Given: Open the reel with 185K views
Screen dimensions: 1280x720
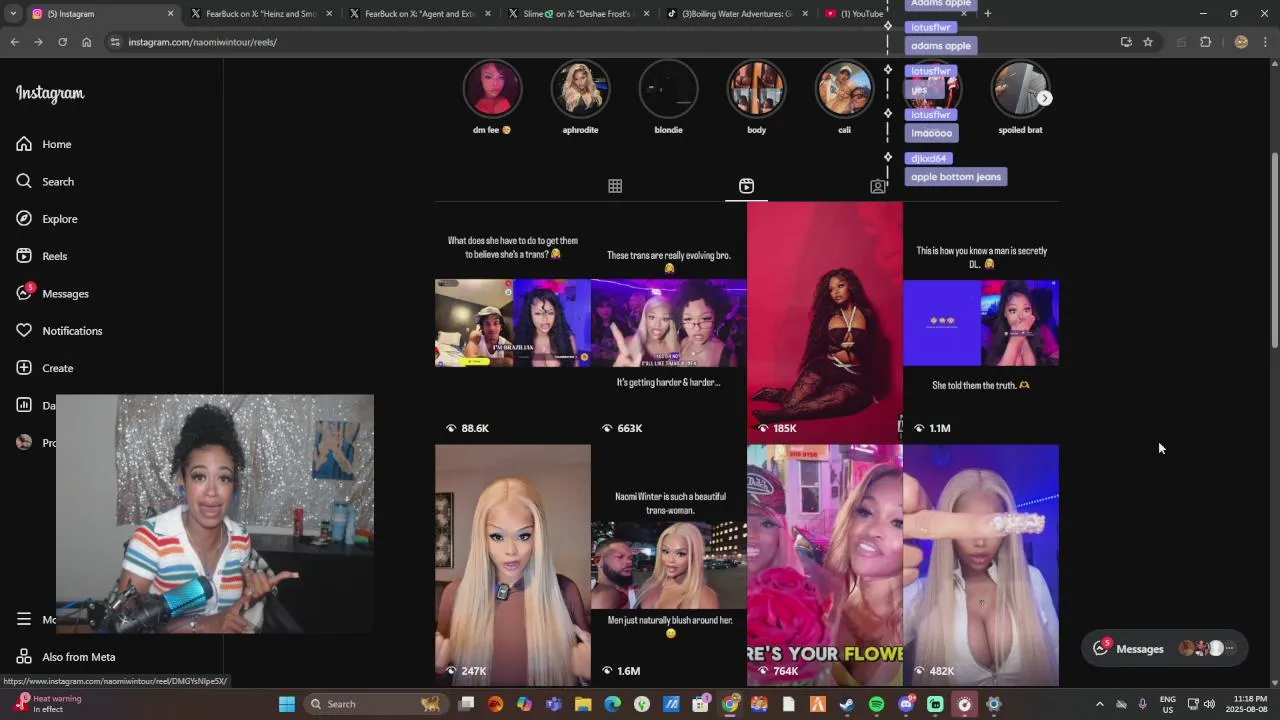Looking at the screenshot, I should tap(824, 322).
